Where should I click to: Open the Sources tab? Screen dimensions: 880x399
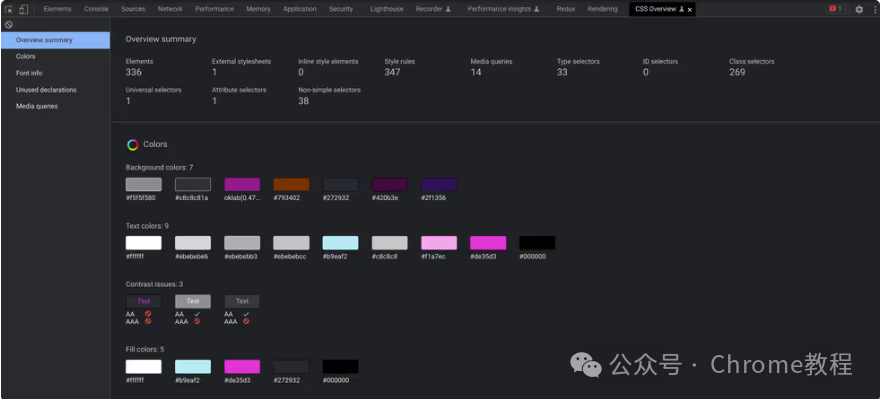click(133, 9)
